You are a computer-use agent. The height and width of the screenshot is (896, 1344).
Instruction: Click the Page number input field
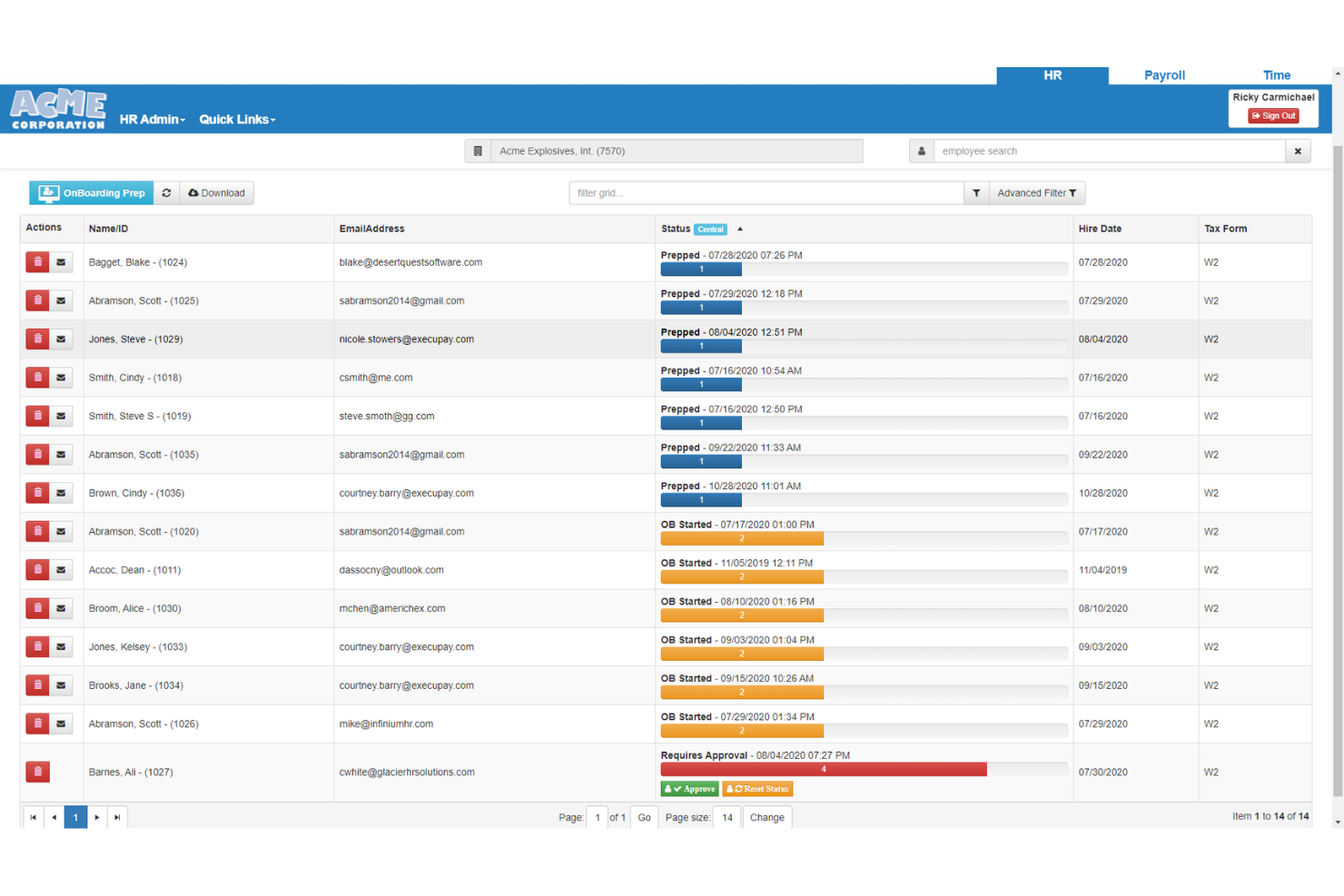[x=598, y=817]
